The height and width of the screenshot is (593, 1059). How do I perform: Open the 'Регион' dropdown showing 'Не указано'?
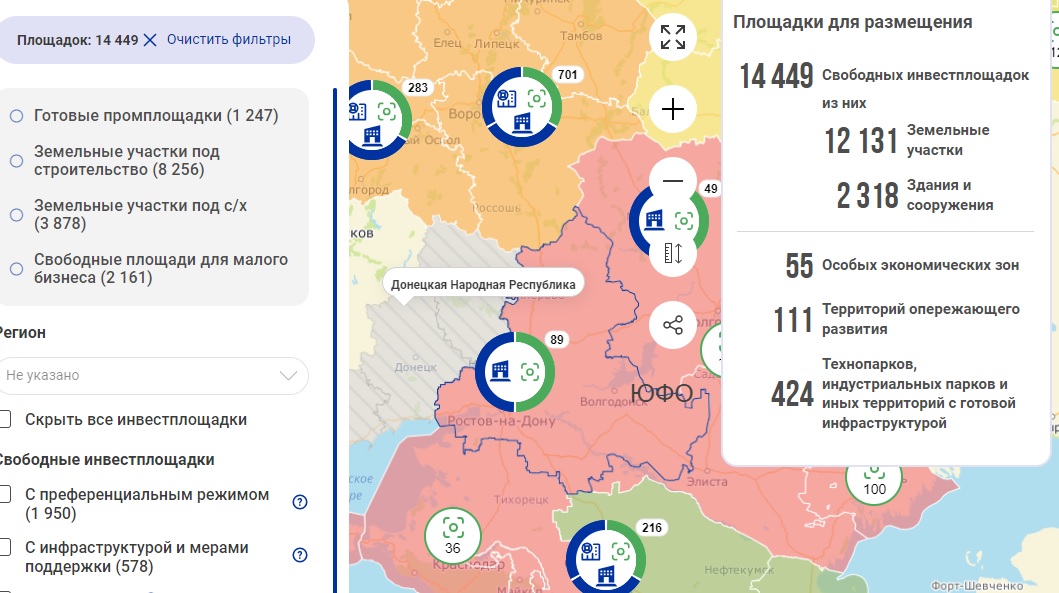pyautogui.click(x=154, y=375)
